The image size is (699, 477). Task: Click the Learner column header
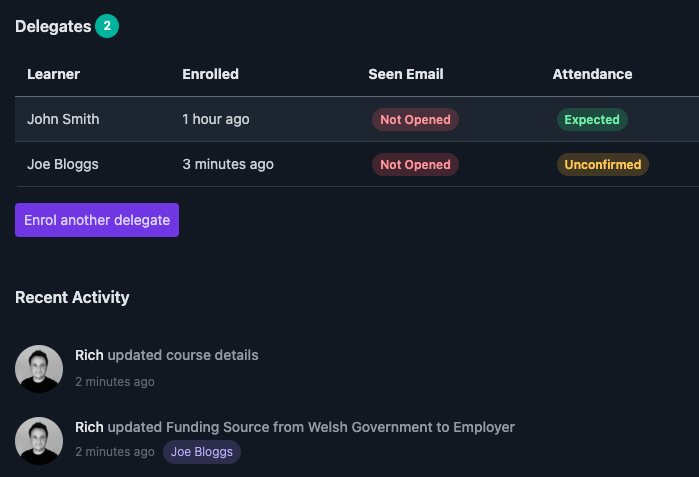coord(53,74)
